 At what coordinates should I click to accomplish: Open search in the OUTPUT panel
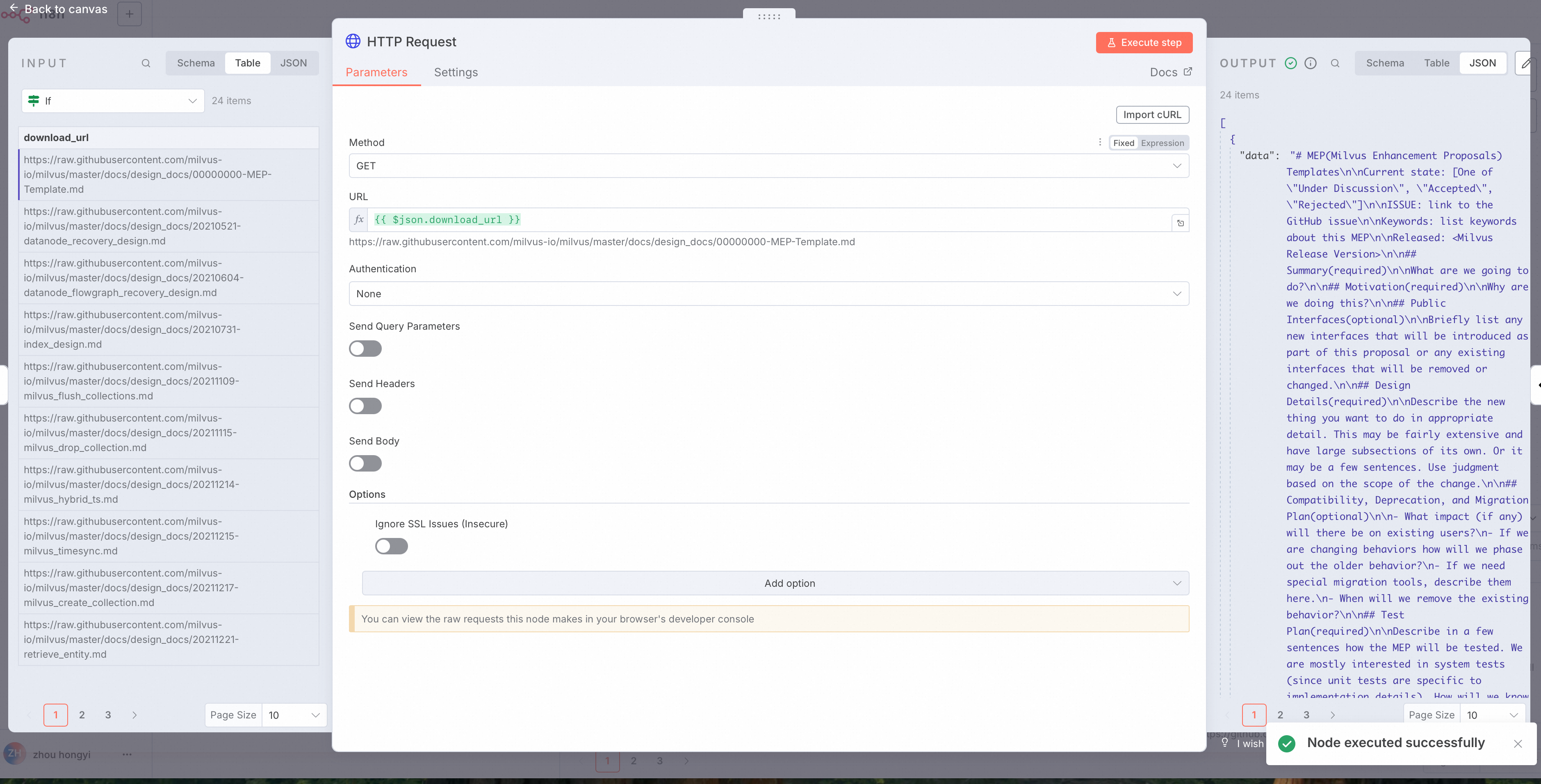click(1335, 63)
